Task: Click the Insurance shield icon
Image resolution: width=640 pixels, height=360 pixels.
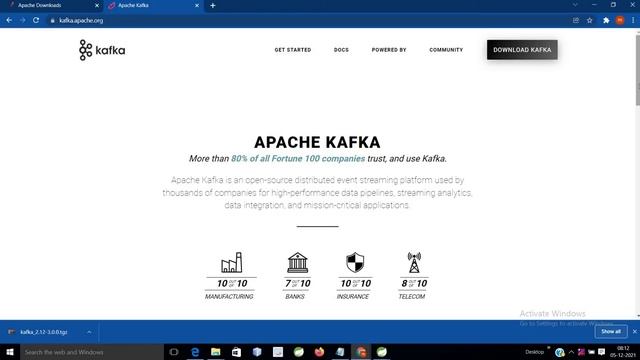Action: 355,262
